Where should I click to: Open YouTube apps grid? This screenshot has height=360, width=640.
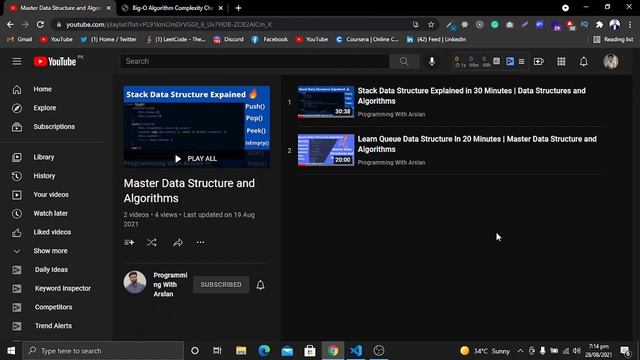[x=561, y=61]
